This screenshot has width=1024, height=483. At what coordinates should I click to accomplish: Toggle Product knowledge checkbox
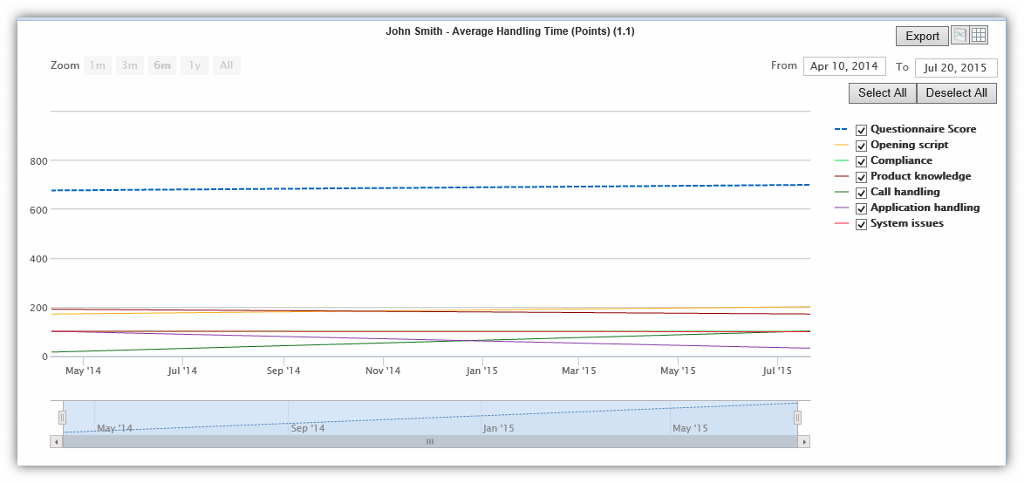pyautogui.click(x=861, y=178)
